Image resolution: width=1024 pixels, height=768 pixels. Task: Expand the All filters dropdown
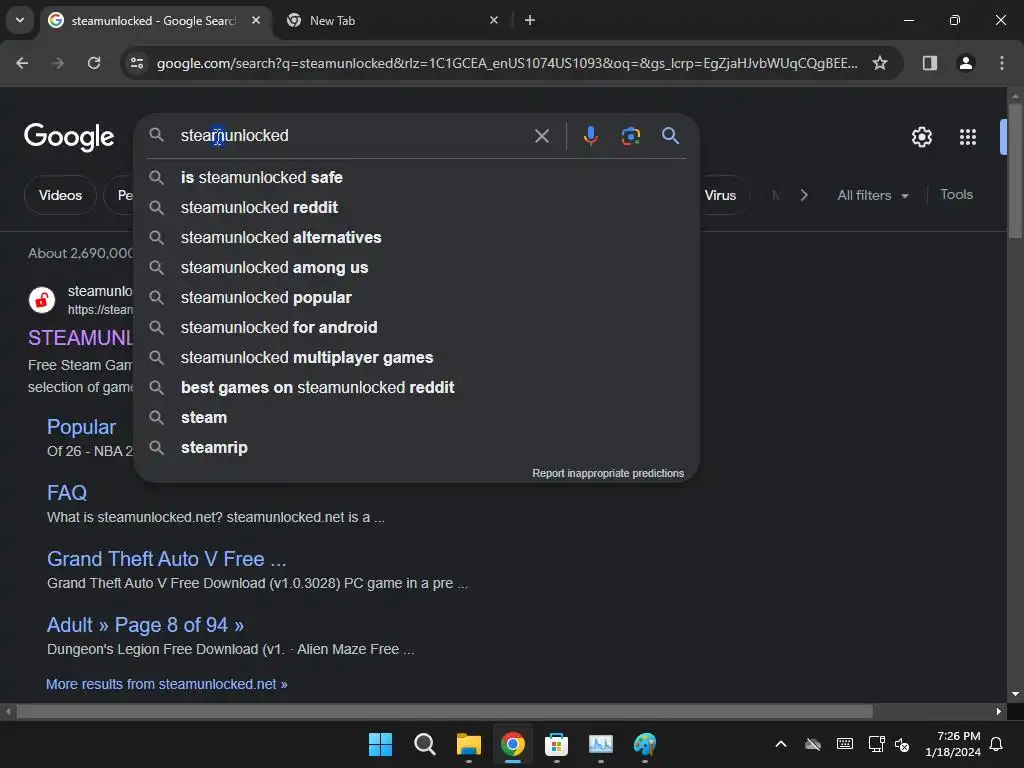click(873, 195)
